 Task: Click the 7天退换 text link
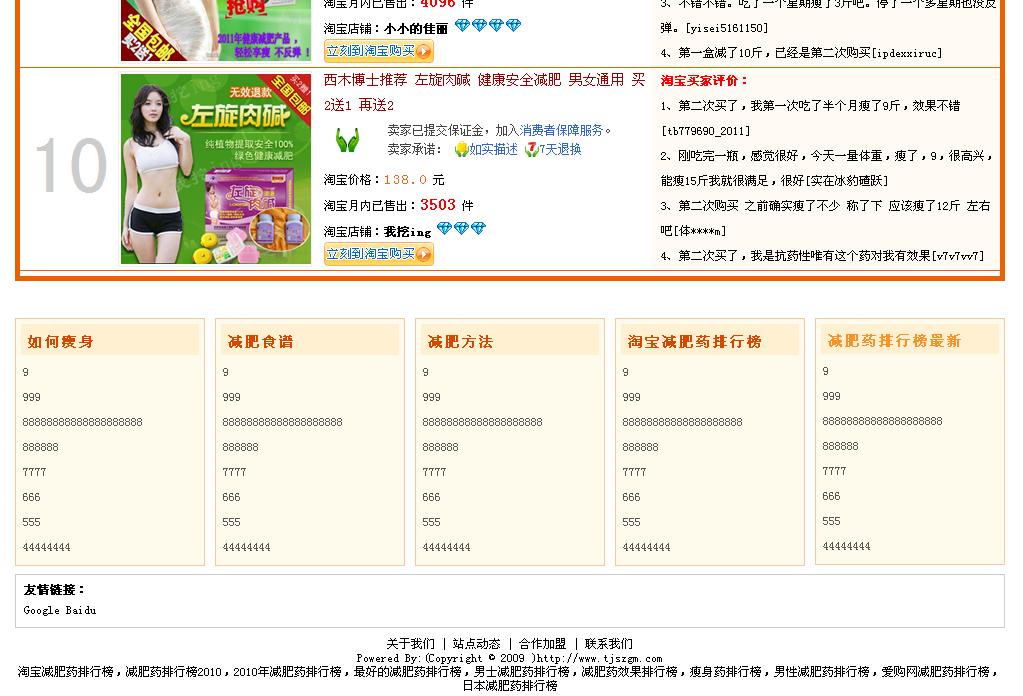coord(560,149)
